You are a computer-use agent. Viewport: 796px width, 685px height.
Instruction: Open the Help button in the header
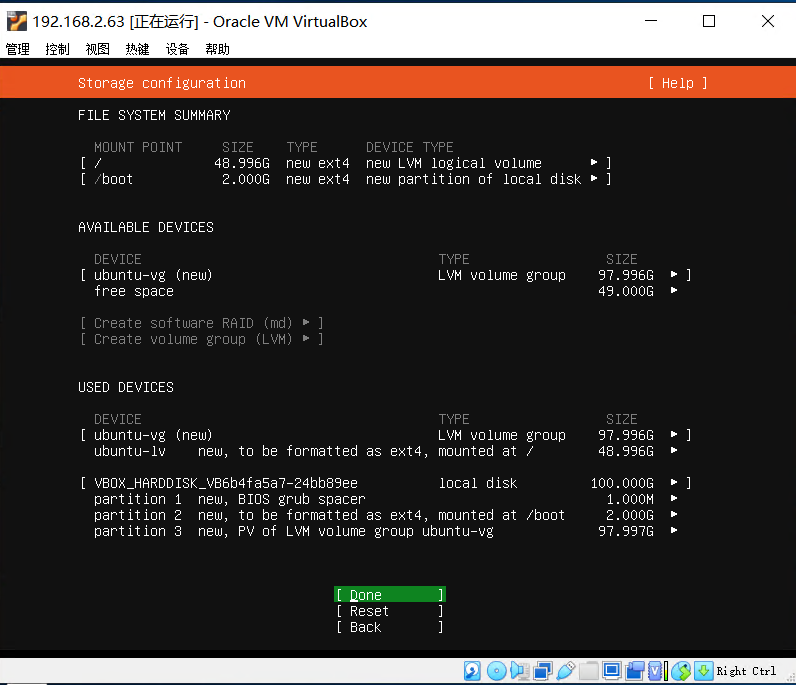click(x=678, y=83)
